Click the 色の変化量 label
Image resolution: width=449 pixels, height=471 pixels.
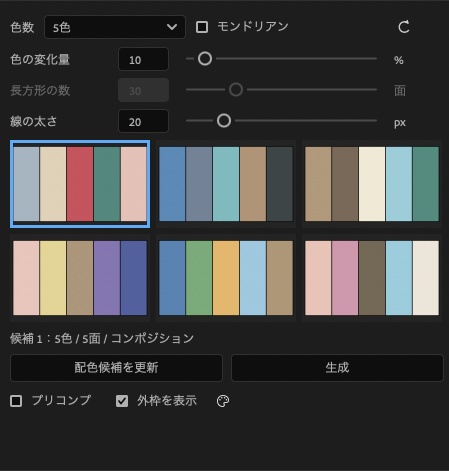40,60
